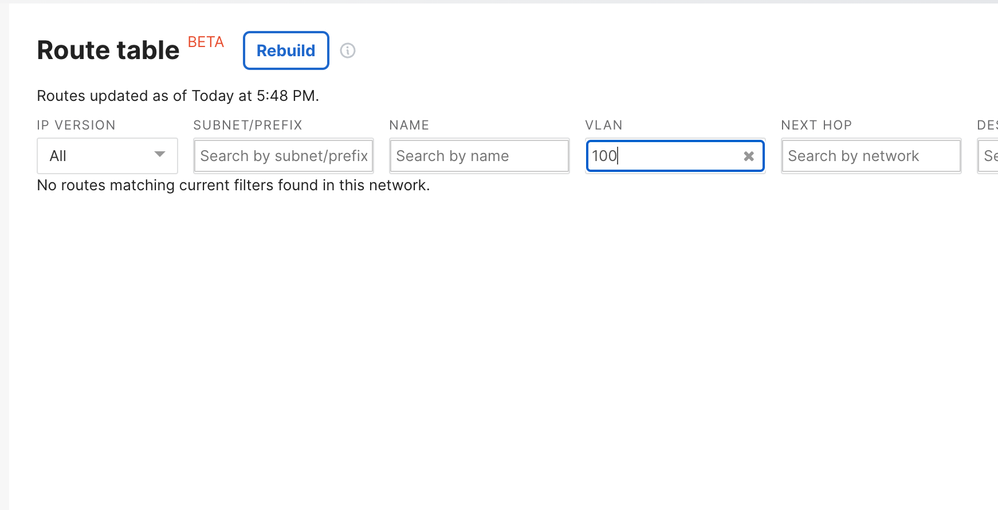Click the No routes matching filters message
The width and height of the screenshot is (998, 510).
click(x=233, y=185)
